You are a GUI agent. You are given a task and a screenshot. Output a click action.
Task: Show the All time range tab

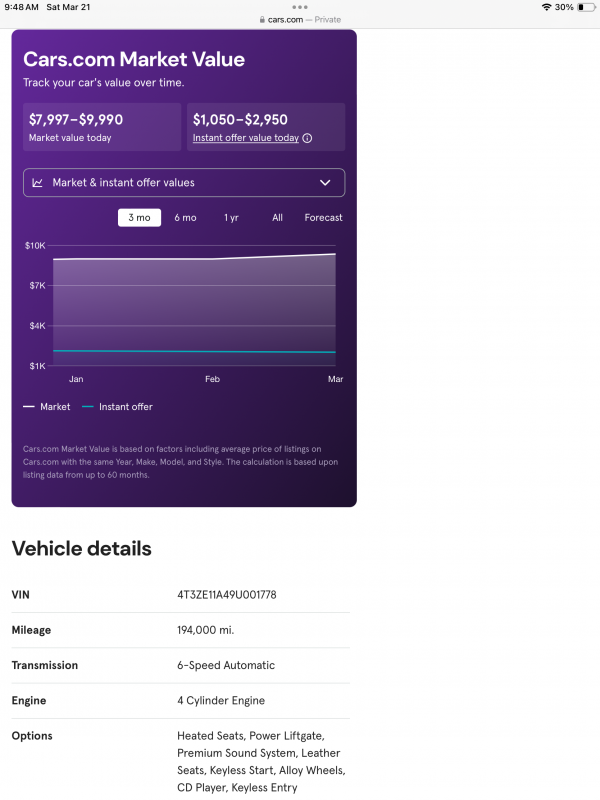point(277,217)
